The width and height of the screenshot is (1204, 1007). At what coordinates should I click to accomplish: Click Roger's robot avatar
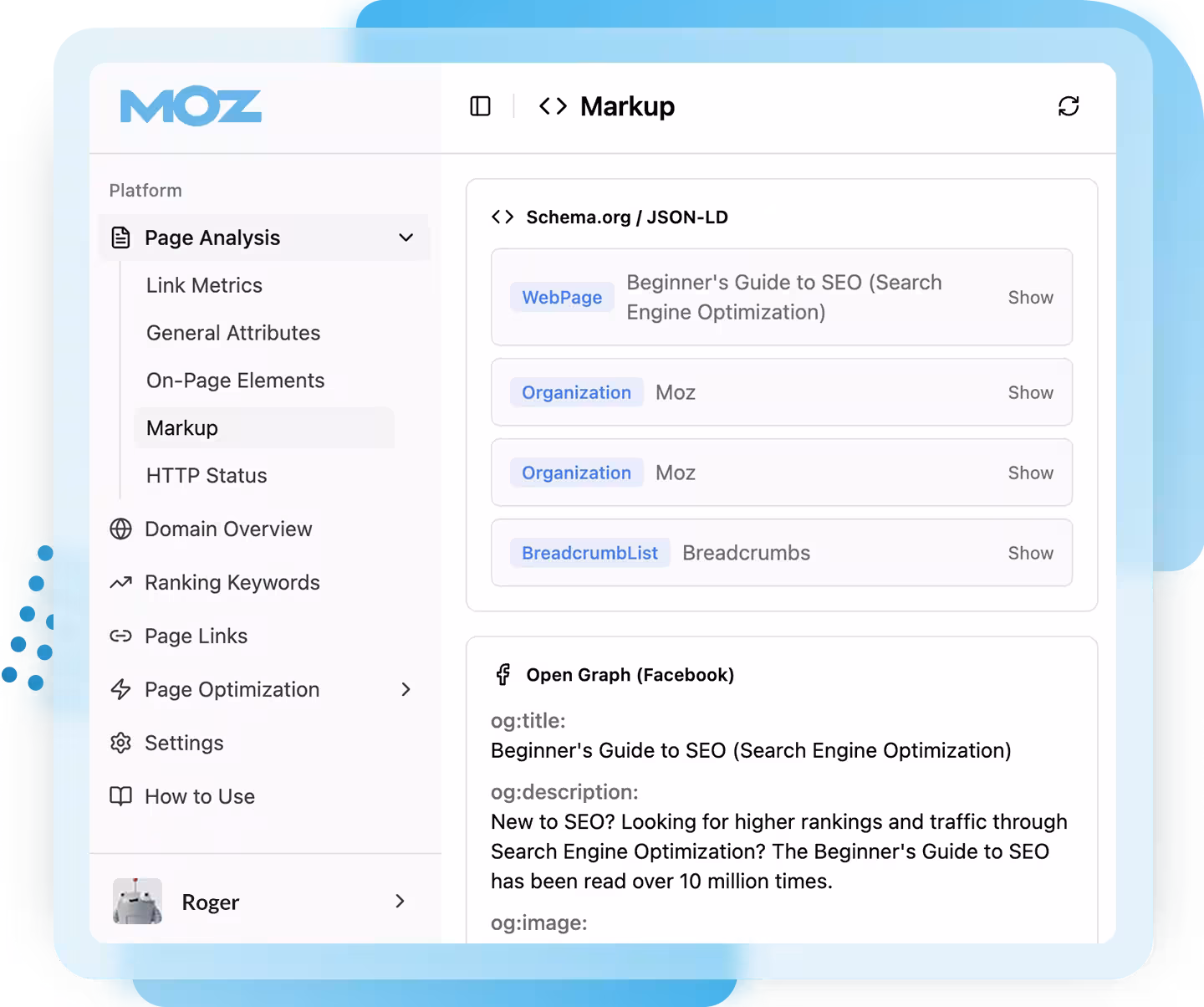tap(138, 901)
